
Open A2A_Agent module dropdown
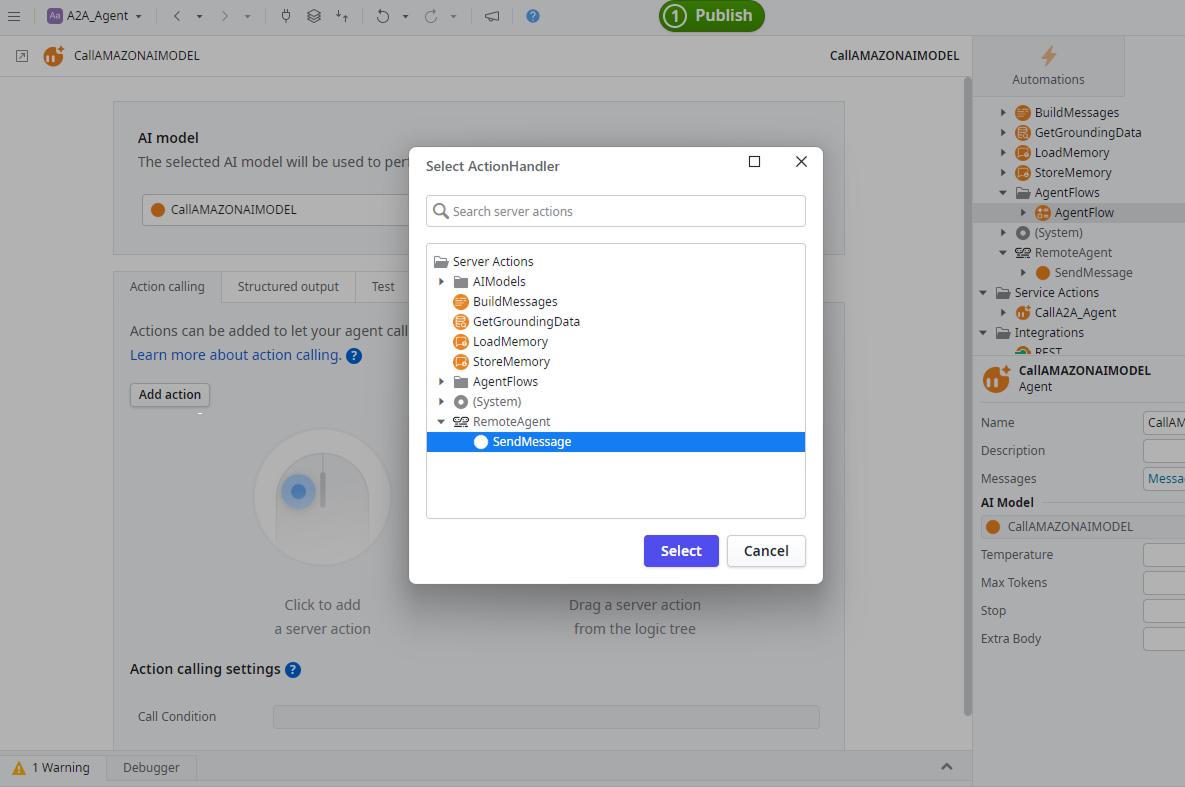point(95,16)
